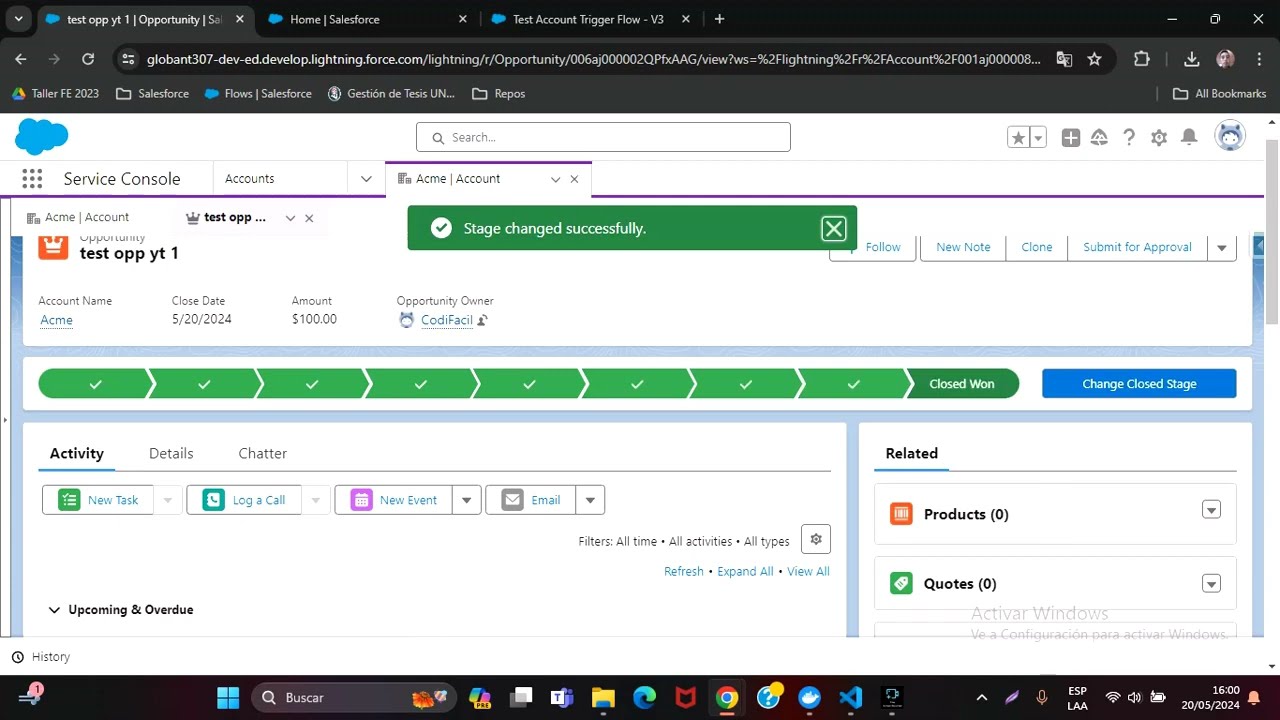Switch to the Related tab
1280x720 pixels.
tap(911, 453)
